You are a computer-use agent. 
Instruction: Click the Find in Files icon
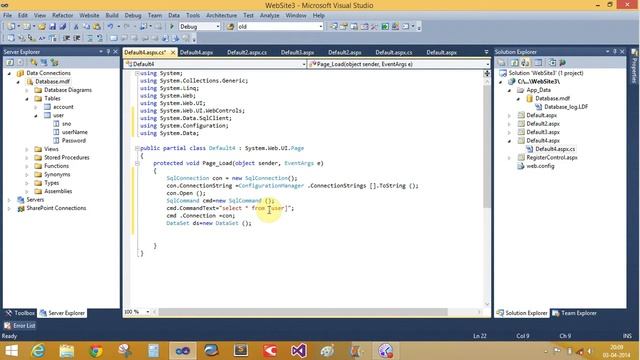click(231, 27)
